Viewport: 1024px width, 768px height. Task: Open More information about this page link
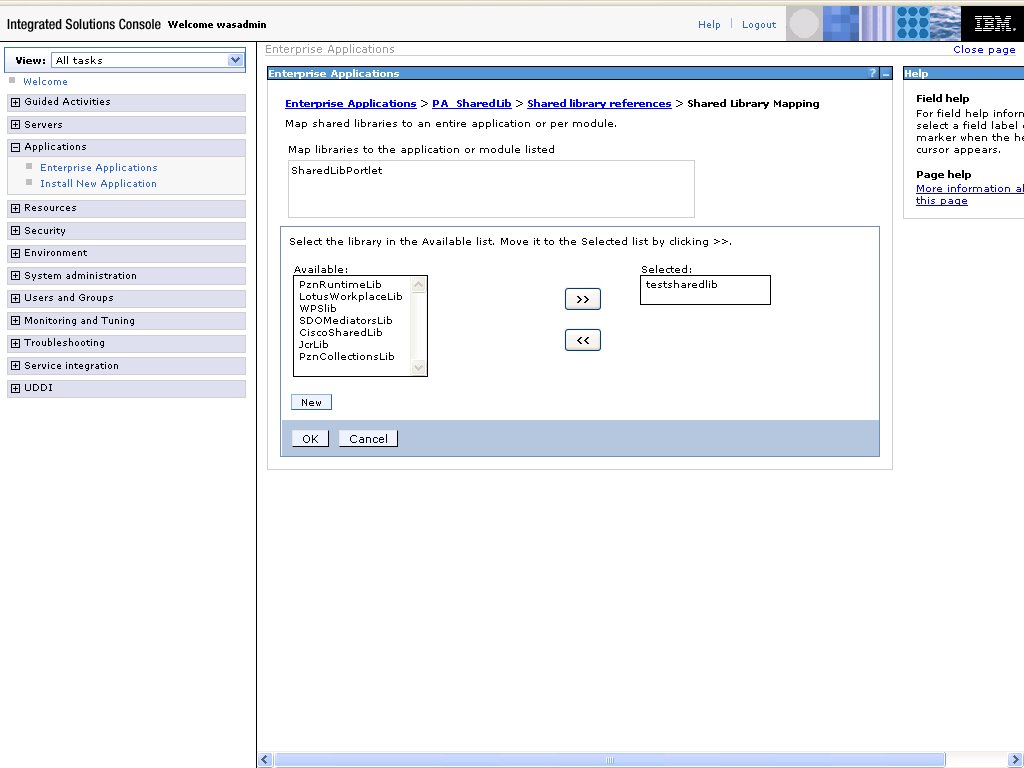(x=970, y=195)
